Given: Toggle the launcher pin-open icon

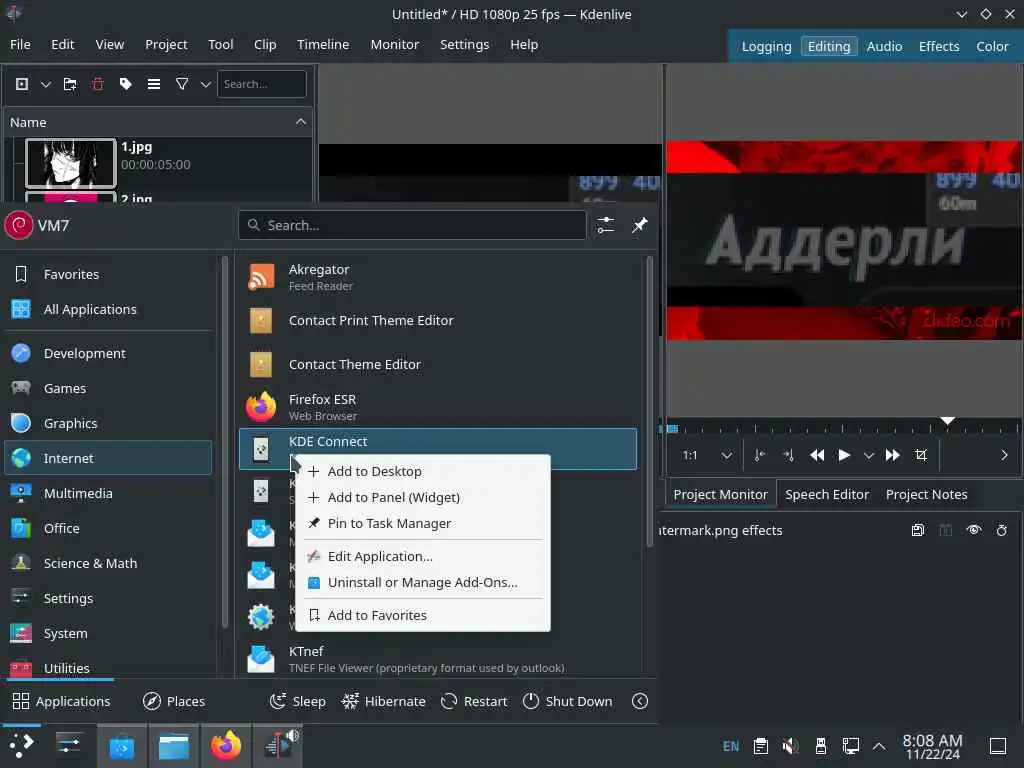Looking at the screenshot, I should click(x=639, y=225).
